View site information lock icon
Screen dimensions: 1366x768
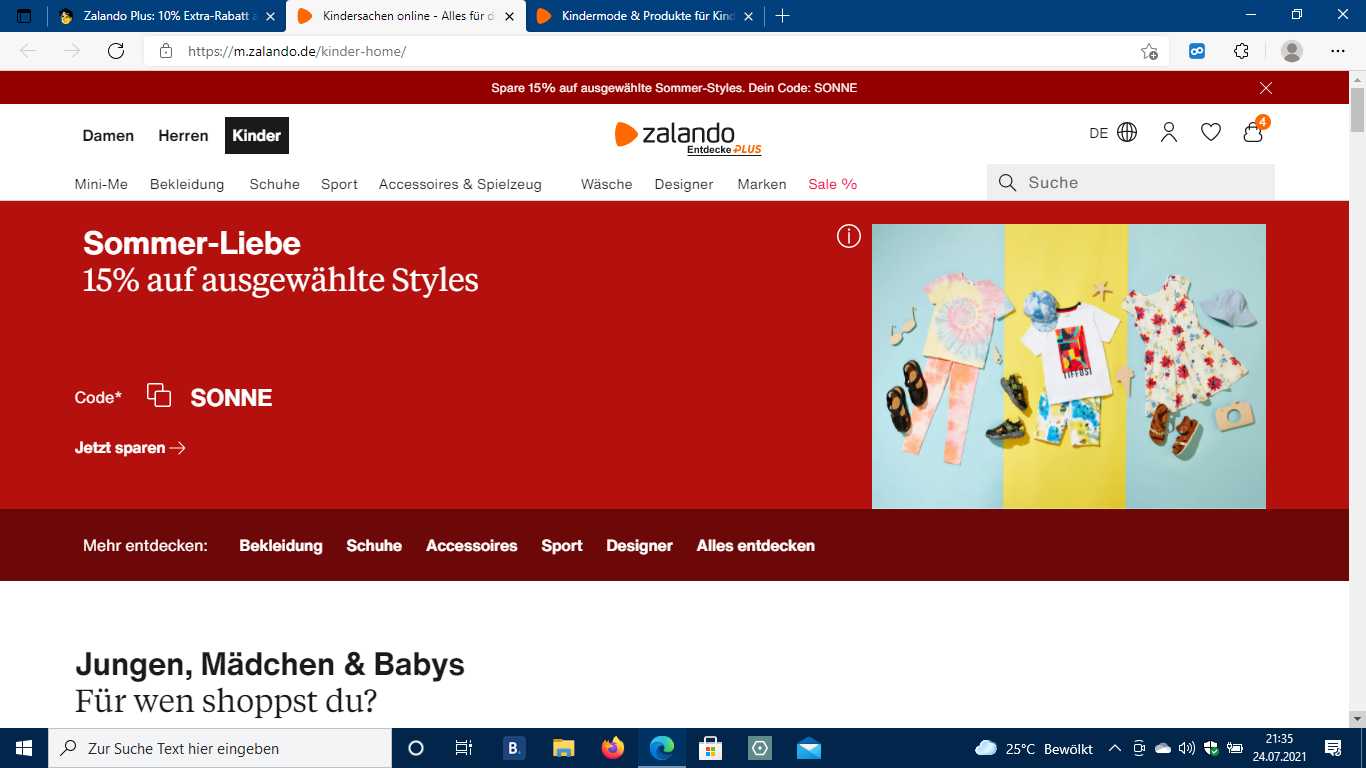166,51
